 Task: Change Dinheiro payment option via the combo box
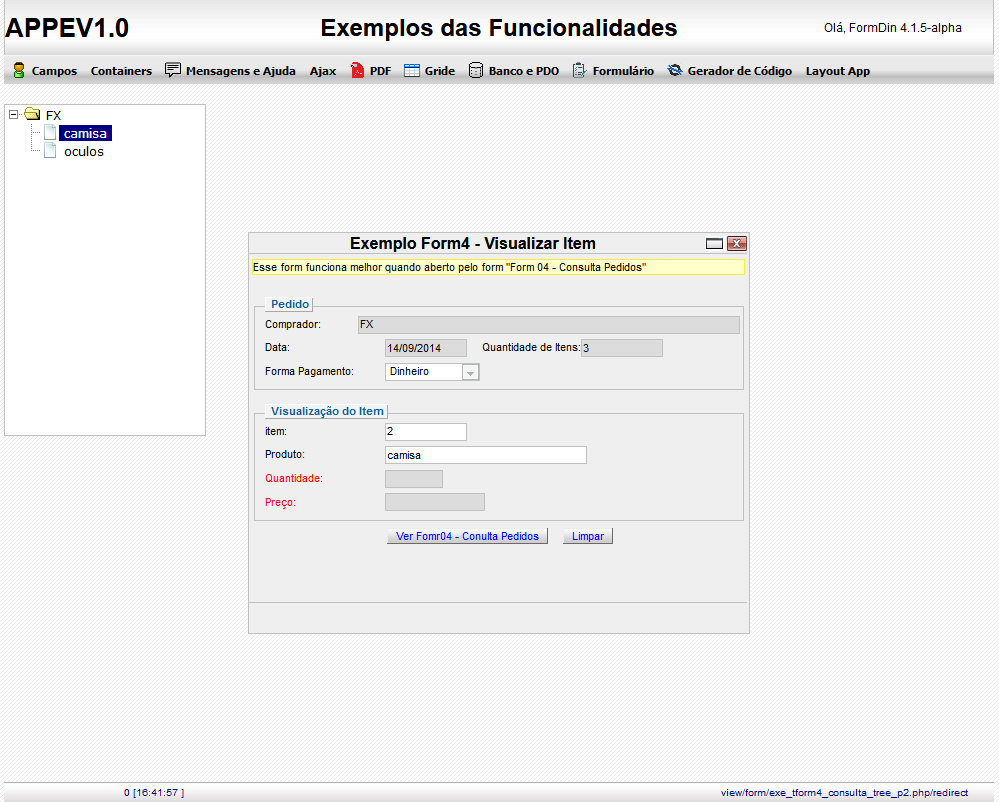[470, 371]
